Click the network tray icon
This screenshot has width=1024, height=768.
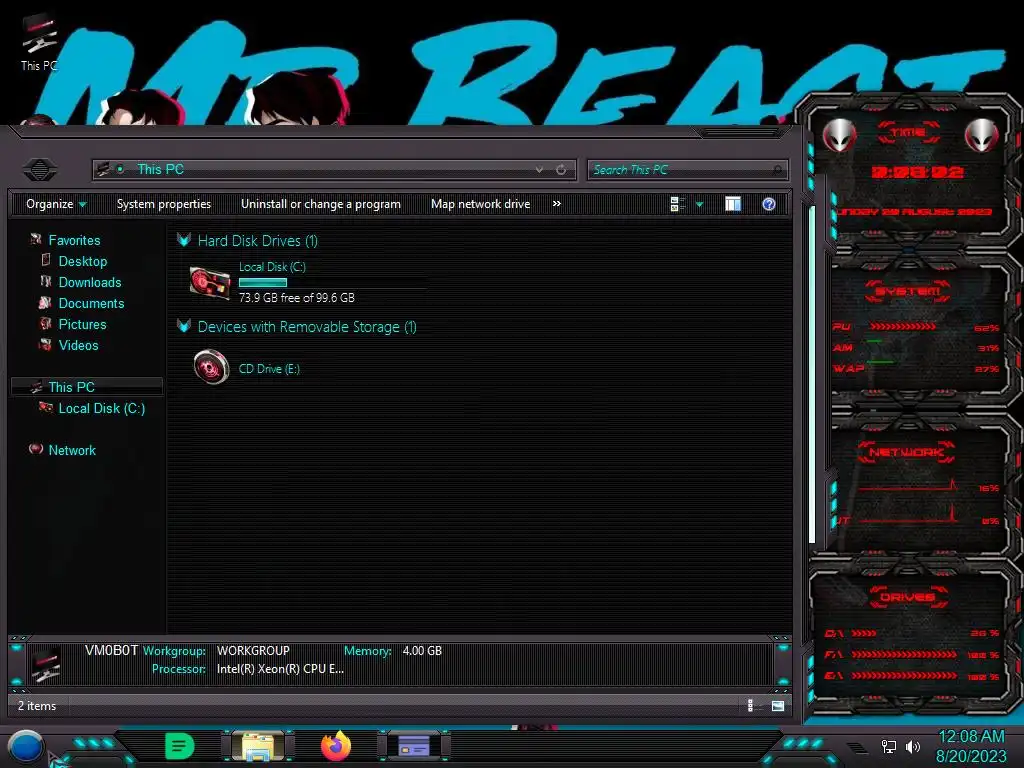click(888, 746)
